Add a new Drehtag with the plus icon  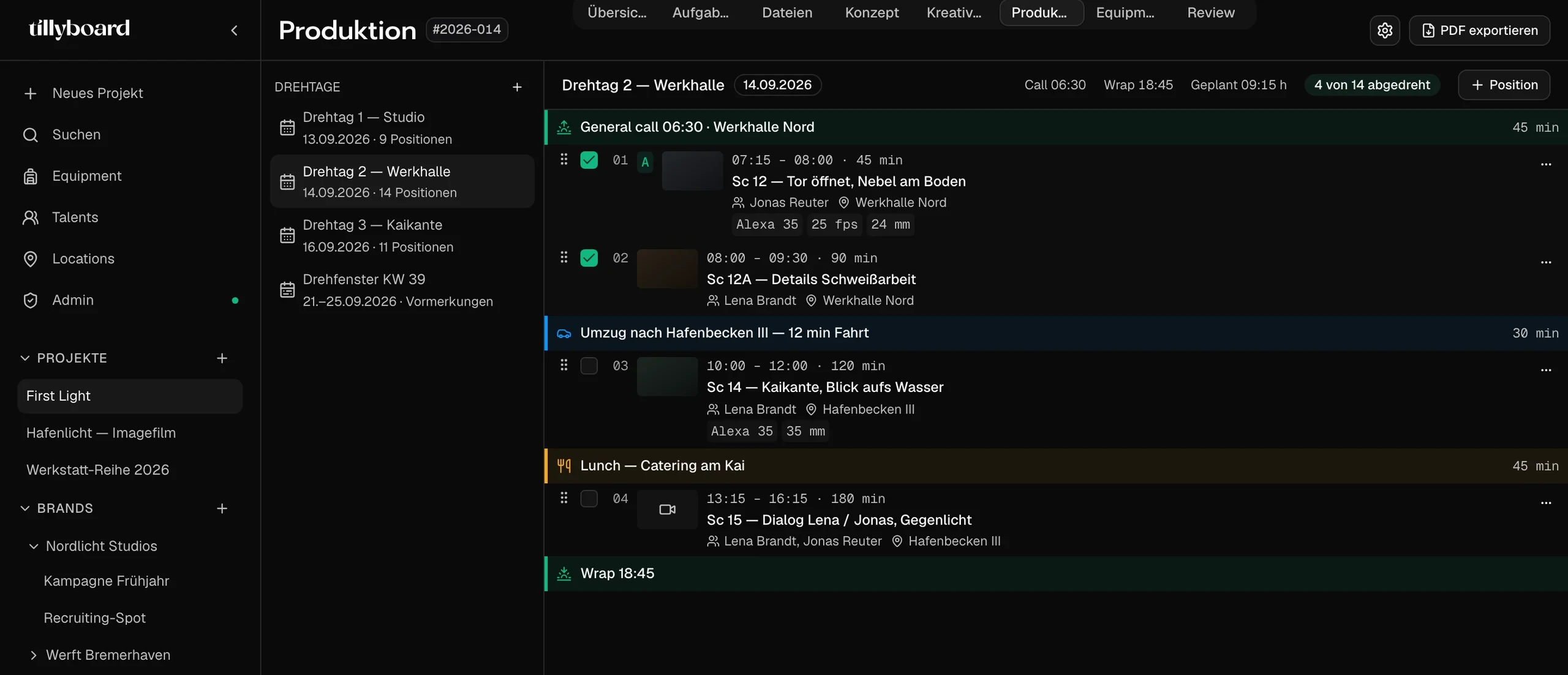click(517, 87)
